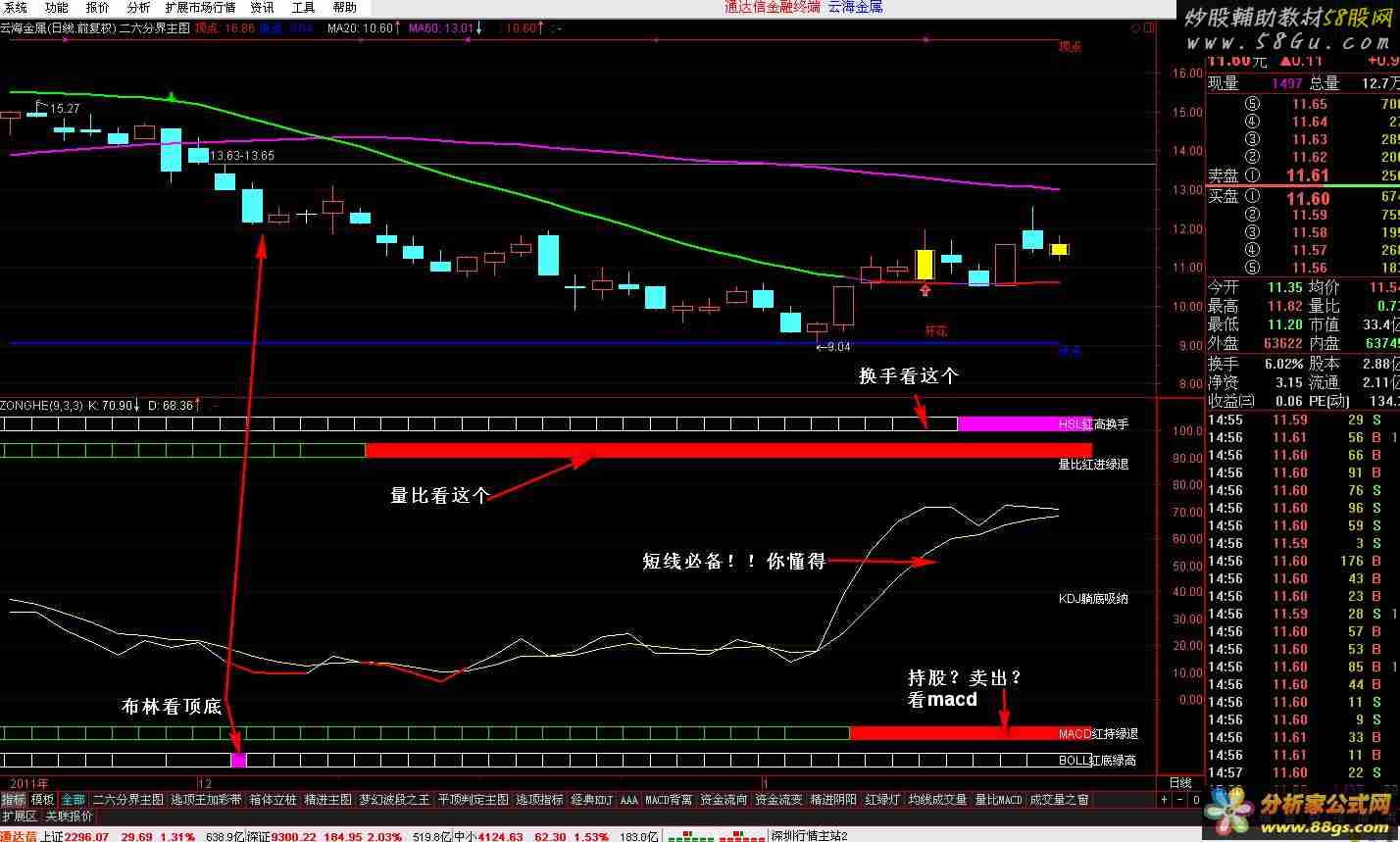Click the 深证 index value 9300.22
The width and height of the screenshot is (1400, 842).
[x=294, y=835]
